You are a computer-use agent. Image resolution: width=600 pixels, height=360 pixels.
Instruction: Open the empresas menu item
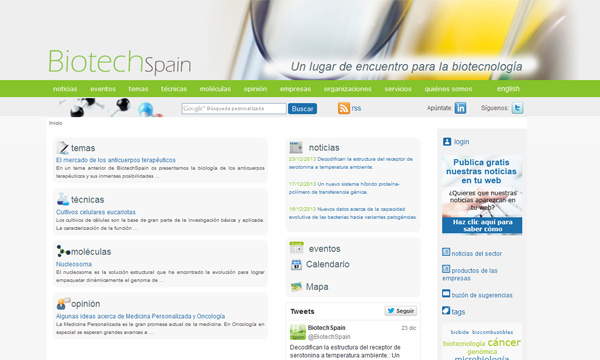pyautogui.click(x=295, y=89)
